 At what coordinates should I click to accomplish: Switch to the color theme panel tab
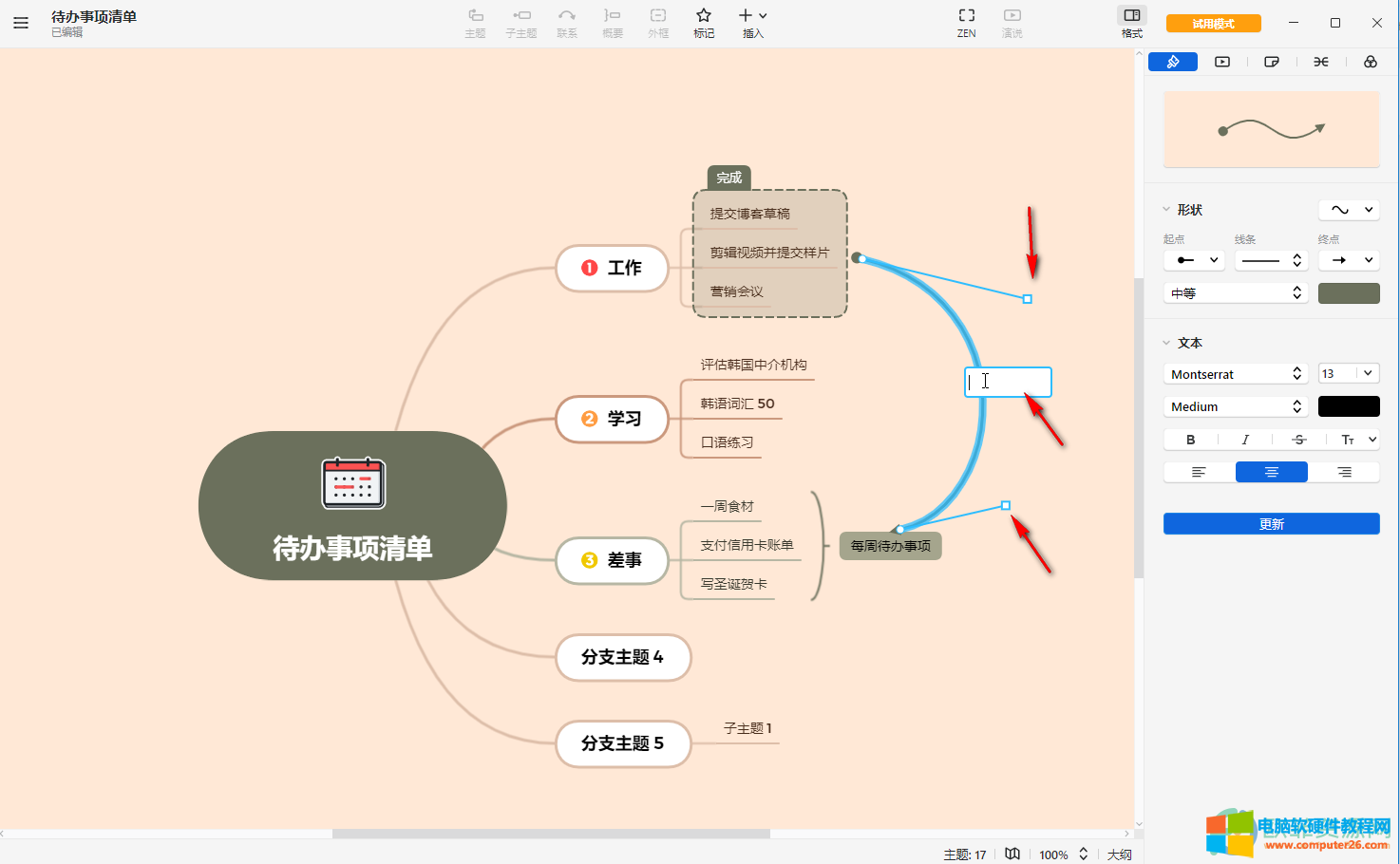[1371, 62]
